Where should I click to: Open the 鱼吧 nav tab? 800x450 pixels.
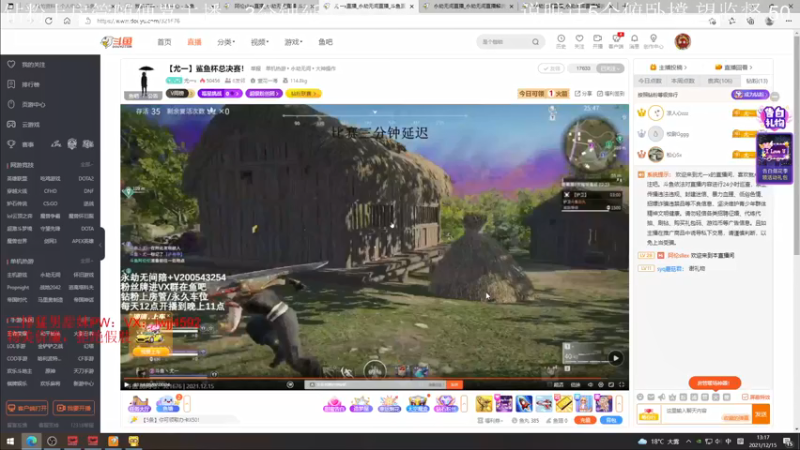pyautogui.click(x=326, y=42)
